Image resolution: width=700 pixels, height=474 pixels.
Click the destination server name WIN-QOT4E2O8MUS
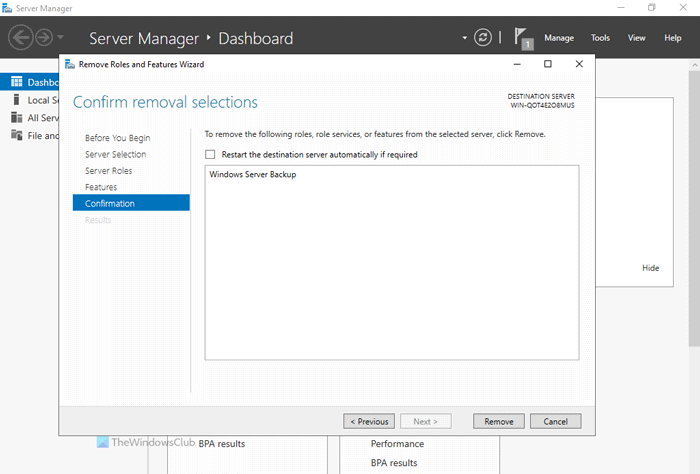click(x=542, y=105)
